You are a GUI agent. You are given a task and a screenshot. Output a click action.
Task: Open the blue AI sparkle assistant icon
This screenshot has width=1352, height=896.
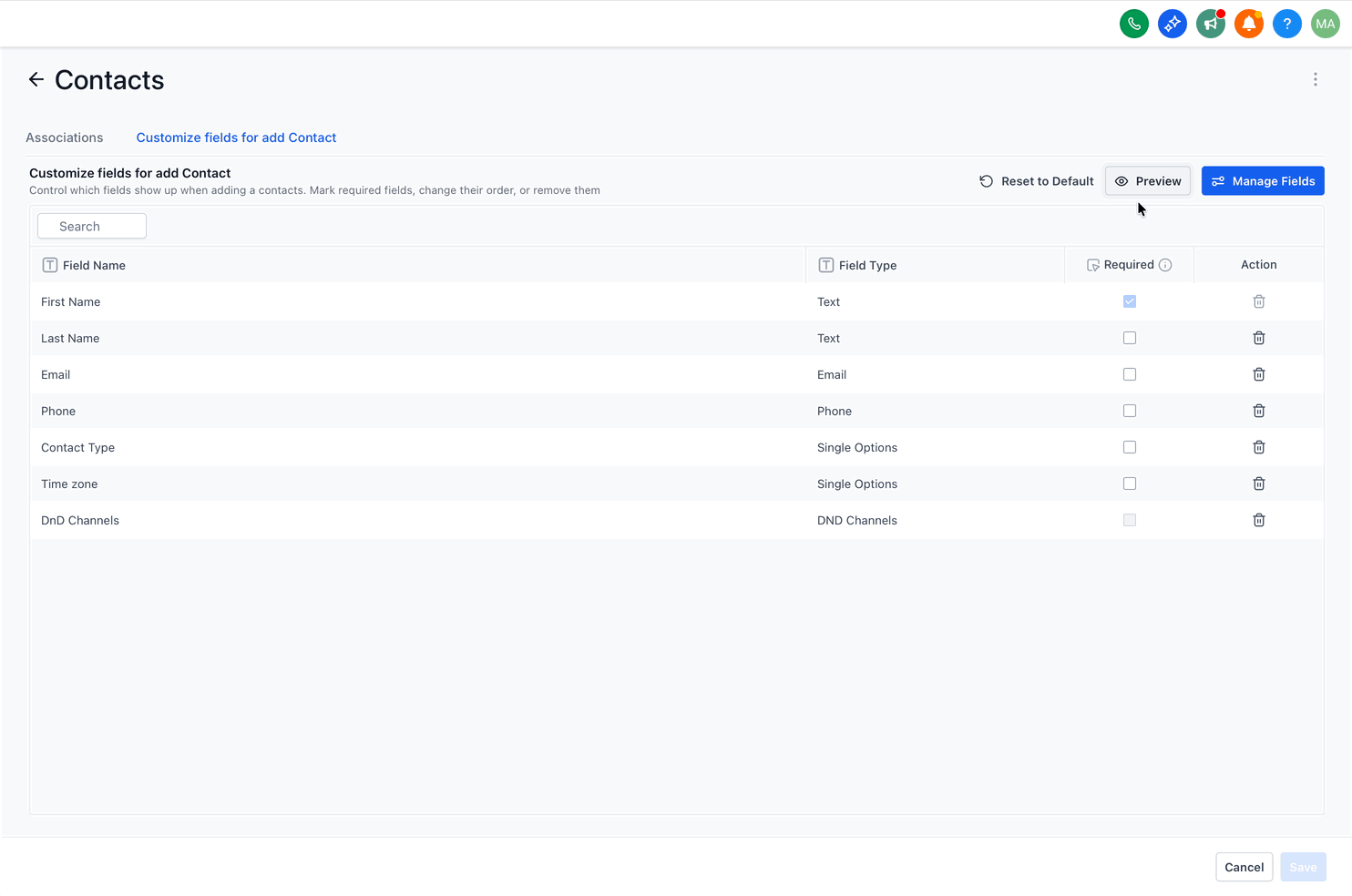coord(1173,24)
